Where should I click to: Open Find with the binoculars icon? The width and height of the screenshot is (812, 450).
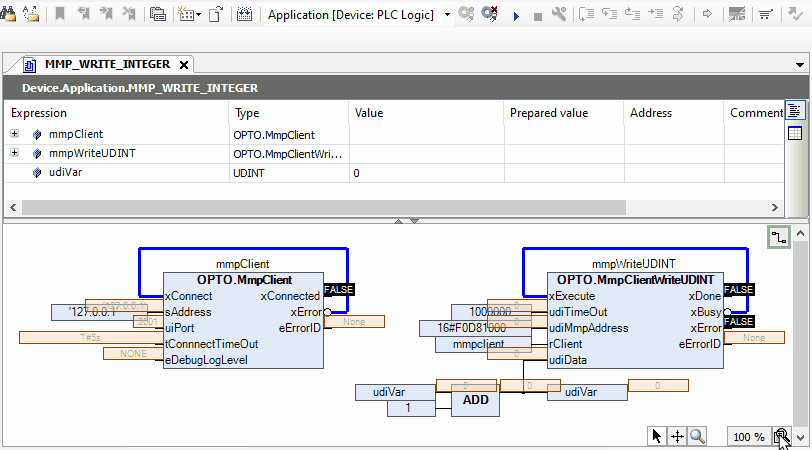(x=7, y=14)
